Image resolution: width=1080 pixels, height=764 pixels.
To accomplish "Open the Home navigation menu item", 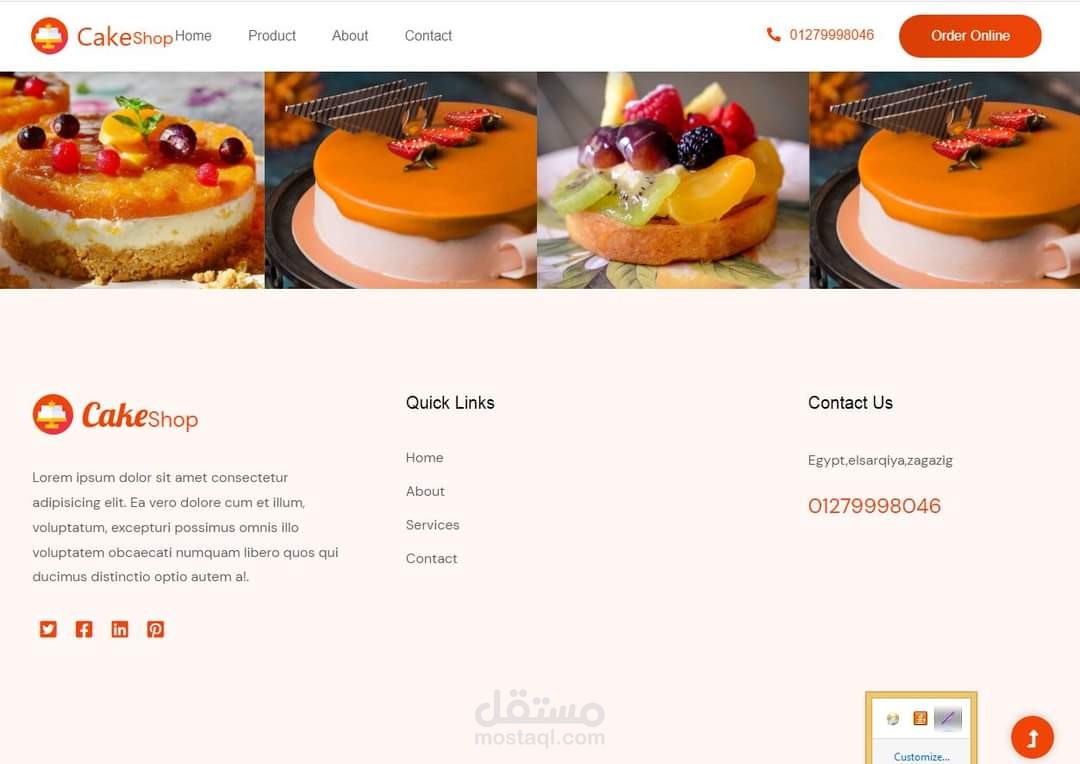I will (193, 36).
